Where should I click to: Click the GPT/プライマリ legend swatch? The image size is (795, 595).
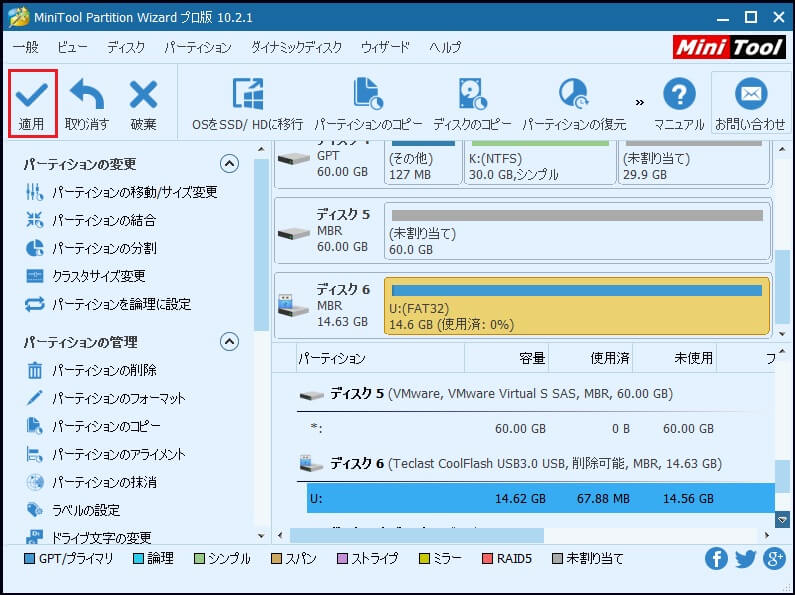coord(29,559)
